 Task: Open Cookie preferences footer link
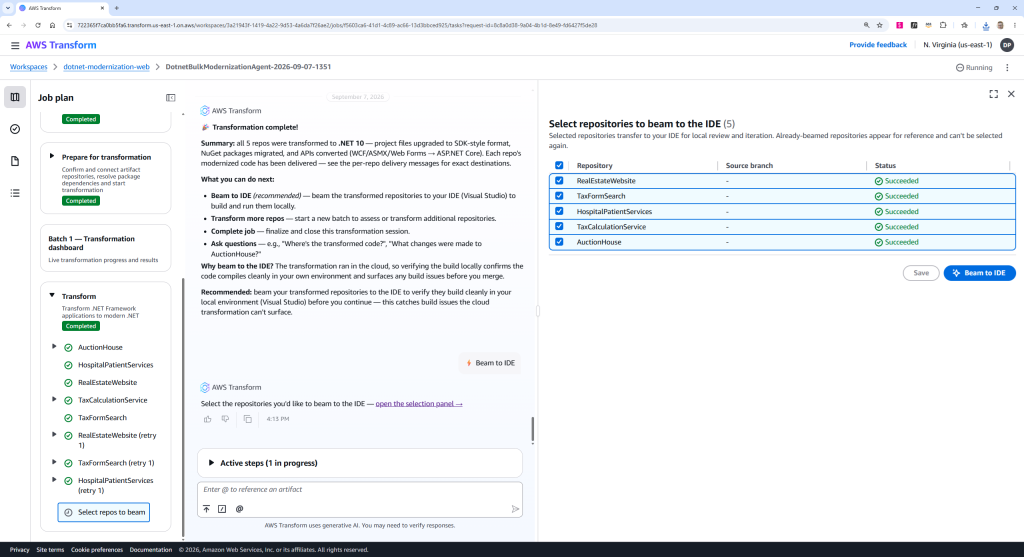(97, 550)
